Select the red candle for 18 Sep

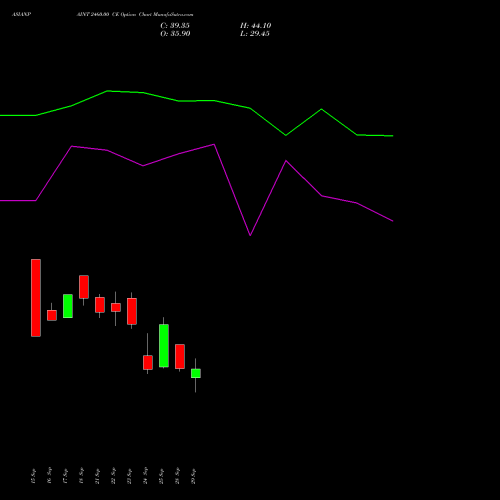(84, 287)
